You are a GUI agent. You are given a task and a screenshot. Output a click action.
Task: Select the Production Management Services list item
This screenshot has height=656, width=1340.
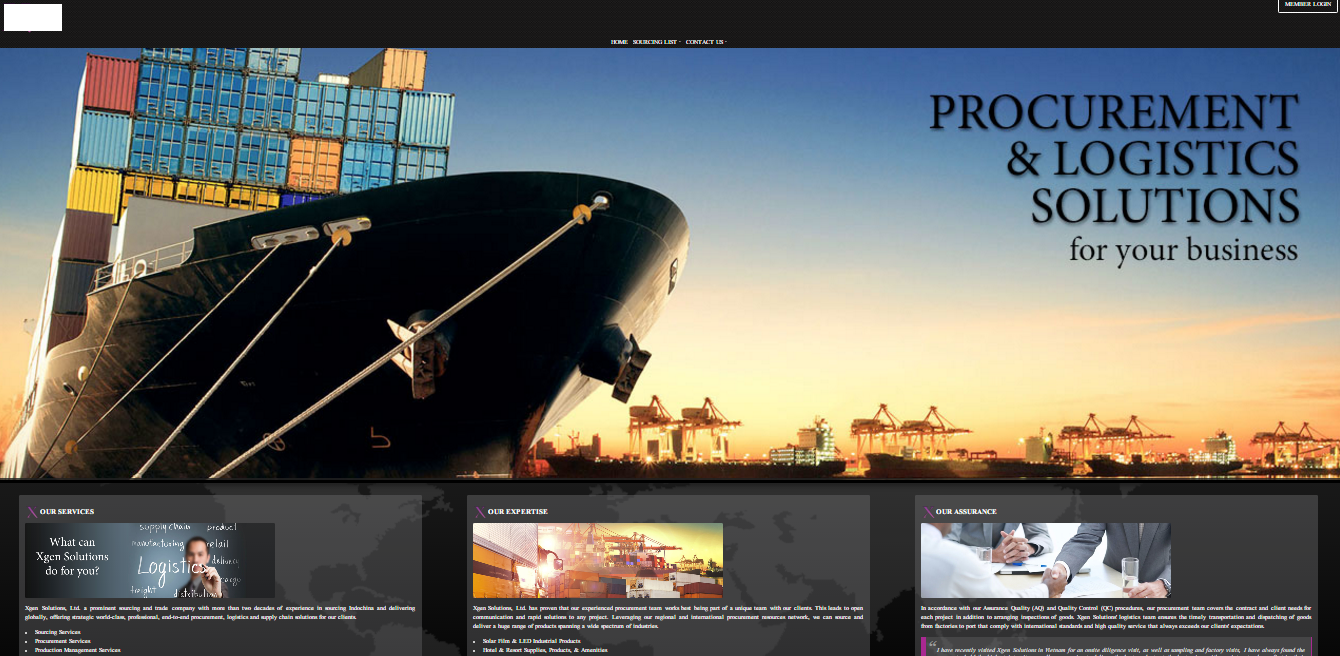coord(77,650)
